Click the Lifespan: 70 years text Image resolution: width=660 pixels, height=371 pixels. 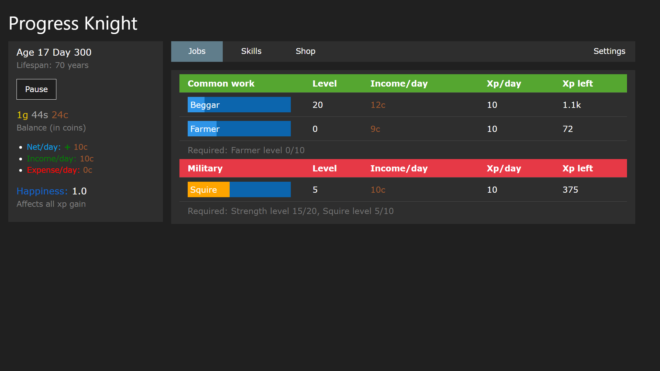pos(52,65)
